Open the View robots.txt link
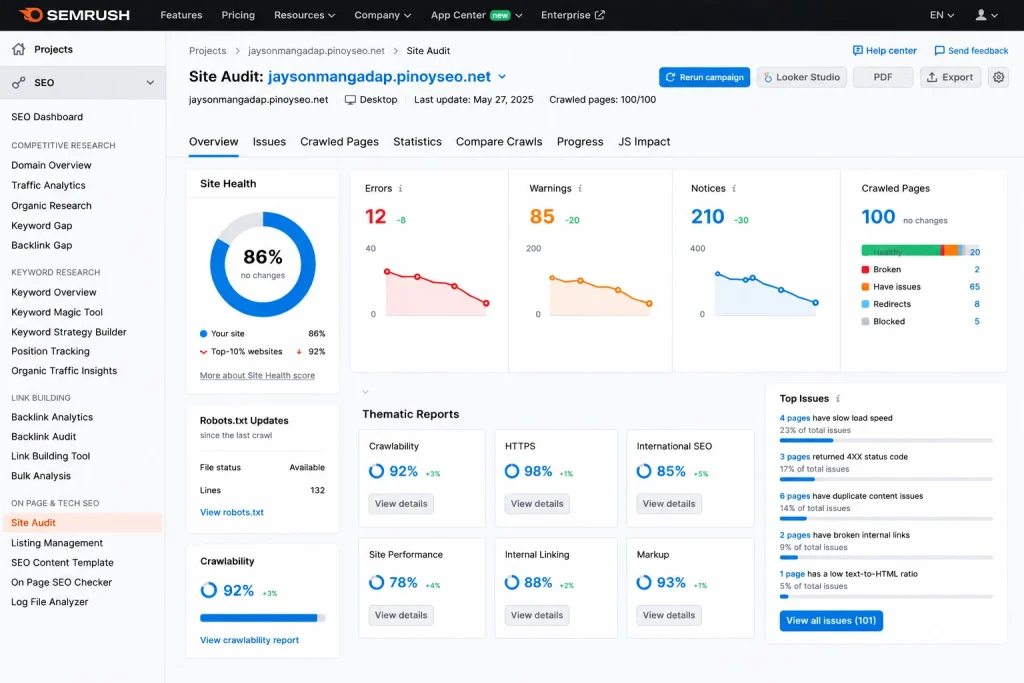The height and width of the screenshot is (683, 1024). [232, 512]
